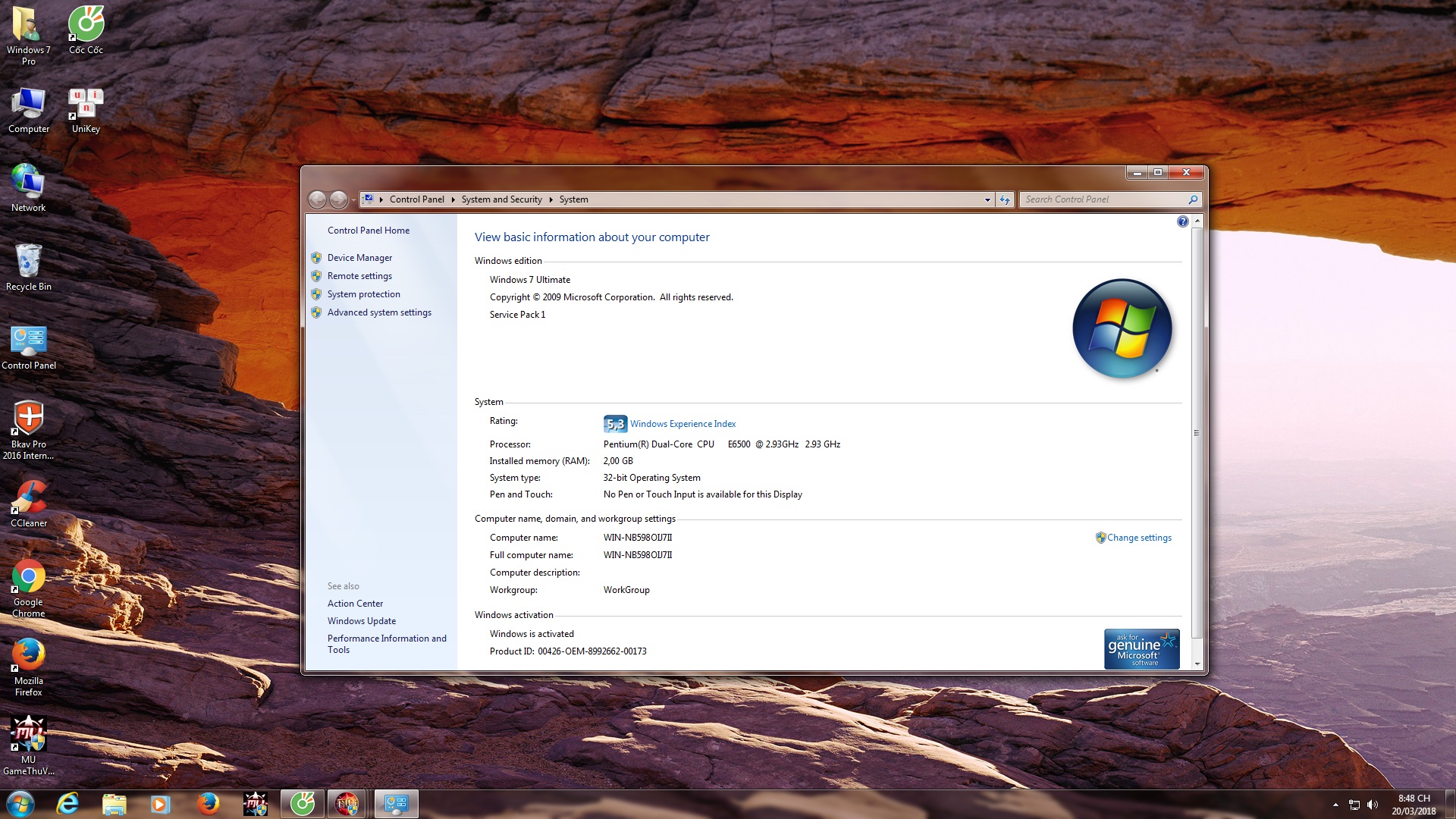
Task: Select the Recycle Bin icon
Action: pos(28,267)
